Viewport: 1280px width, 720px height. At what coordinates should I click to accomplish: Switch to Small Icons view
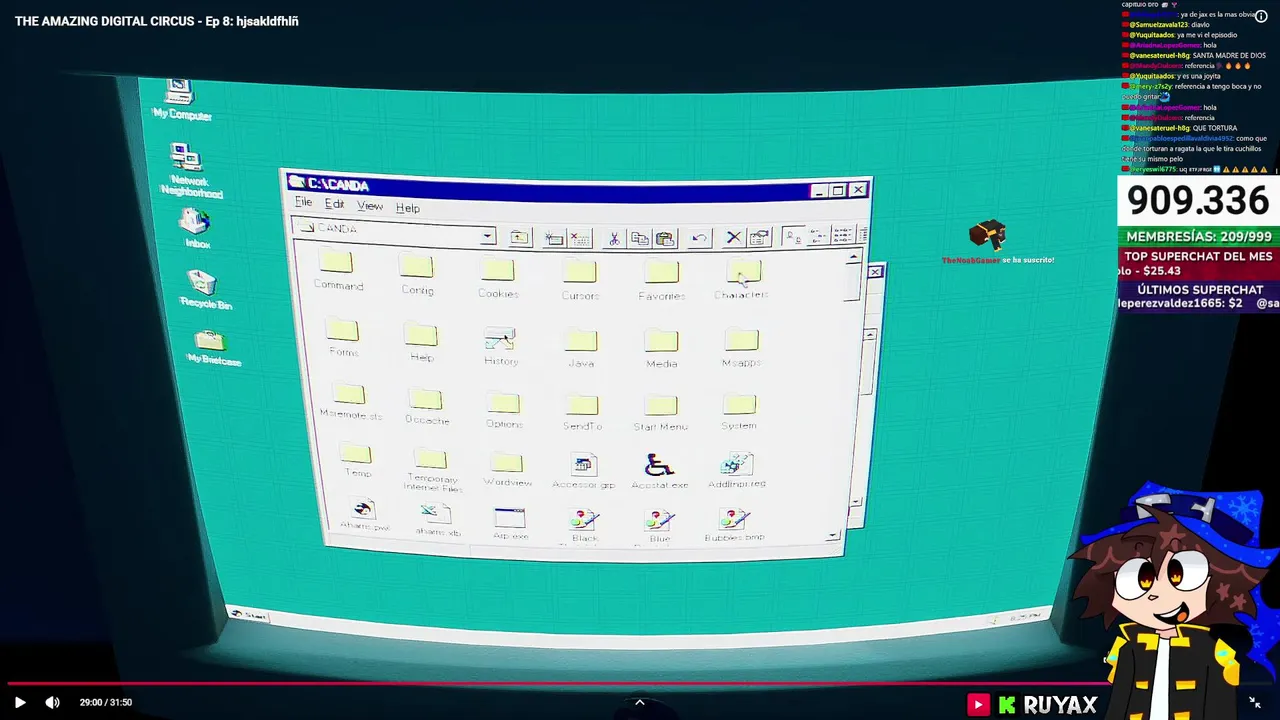817,236
